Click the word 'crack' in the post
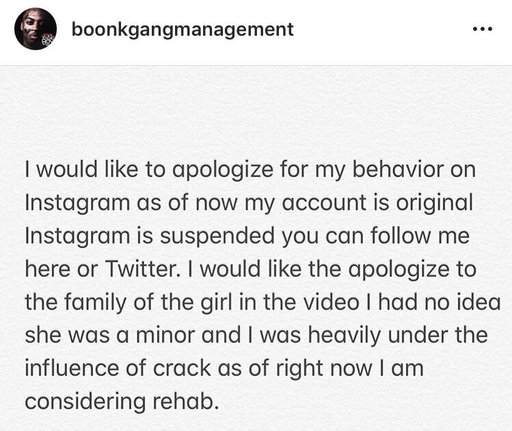 click(182, 368)
